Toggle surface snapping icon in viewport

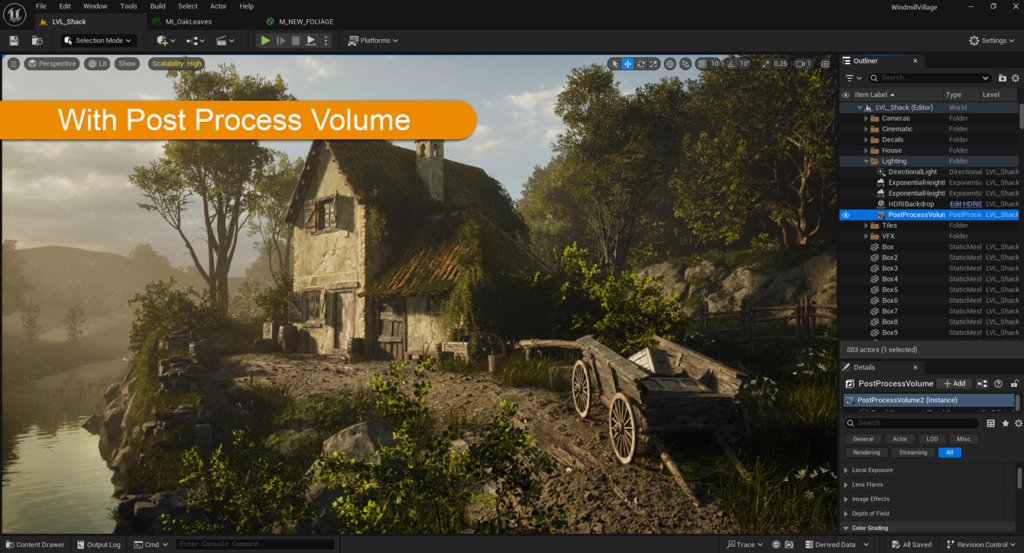click(x=686, y=63)
